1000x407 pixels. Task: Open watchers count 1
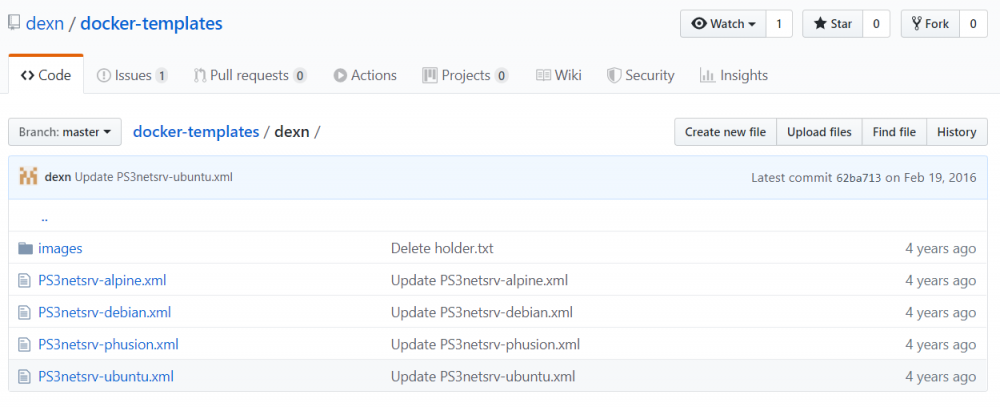pyautogui.click(x=779, y=24)
